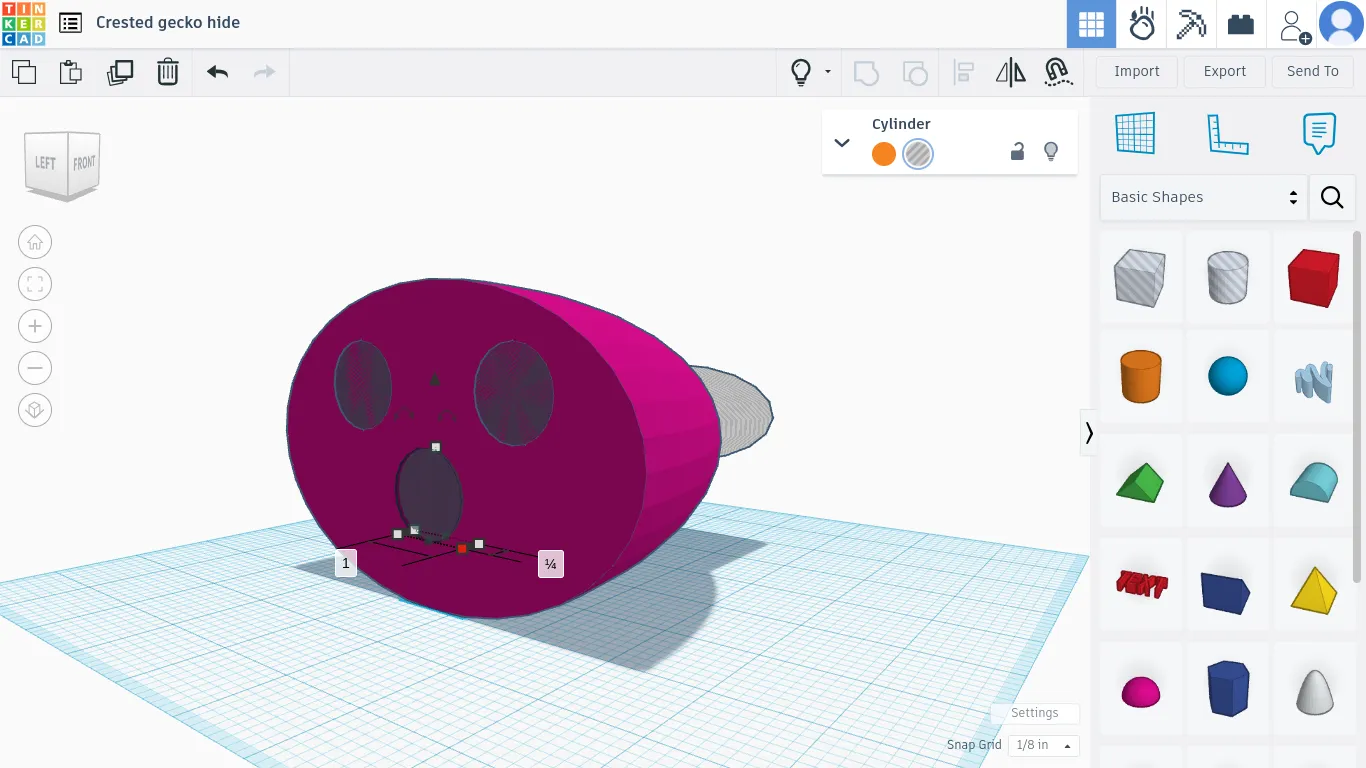Select the Hole option for Cylinder
1366x768 pixels.
[x=917, y=154]
